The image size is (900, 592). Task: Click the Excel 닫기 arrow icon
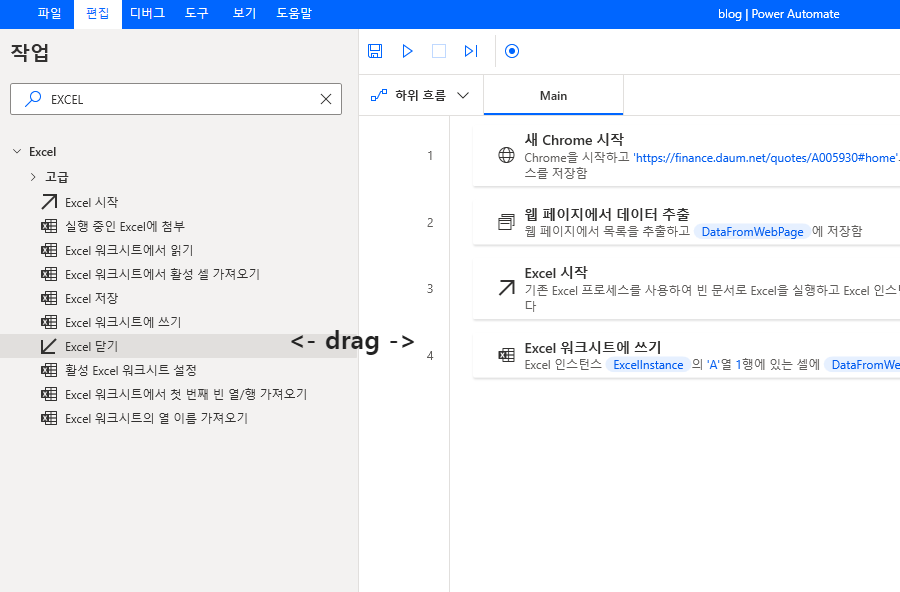49,346
